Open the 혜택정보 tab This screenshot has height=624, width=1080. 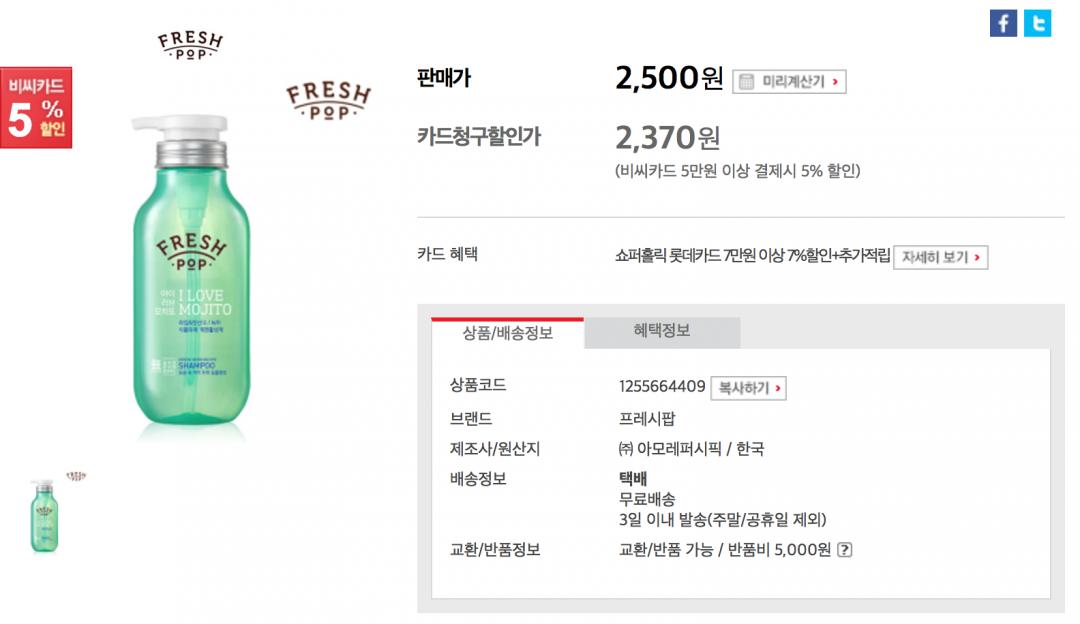coord(661,330)
